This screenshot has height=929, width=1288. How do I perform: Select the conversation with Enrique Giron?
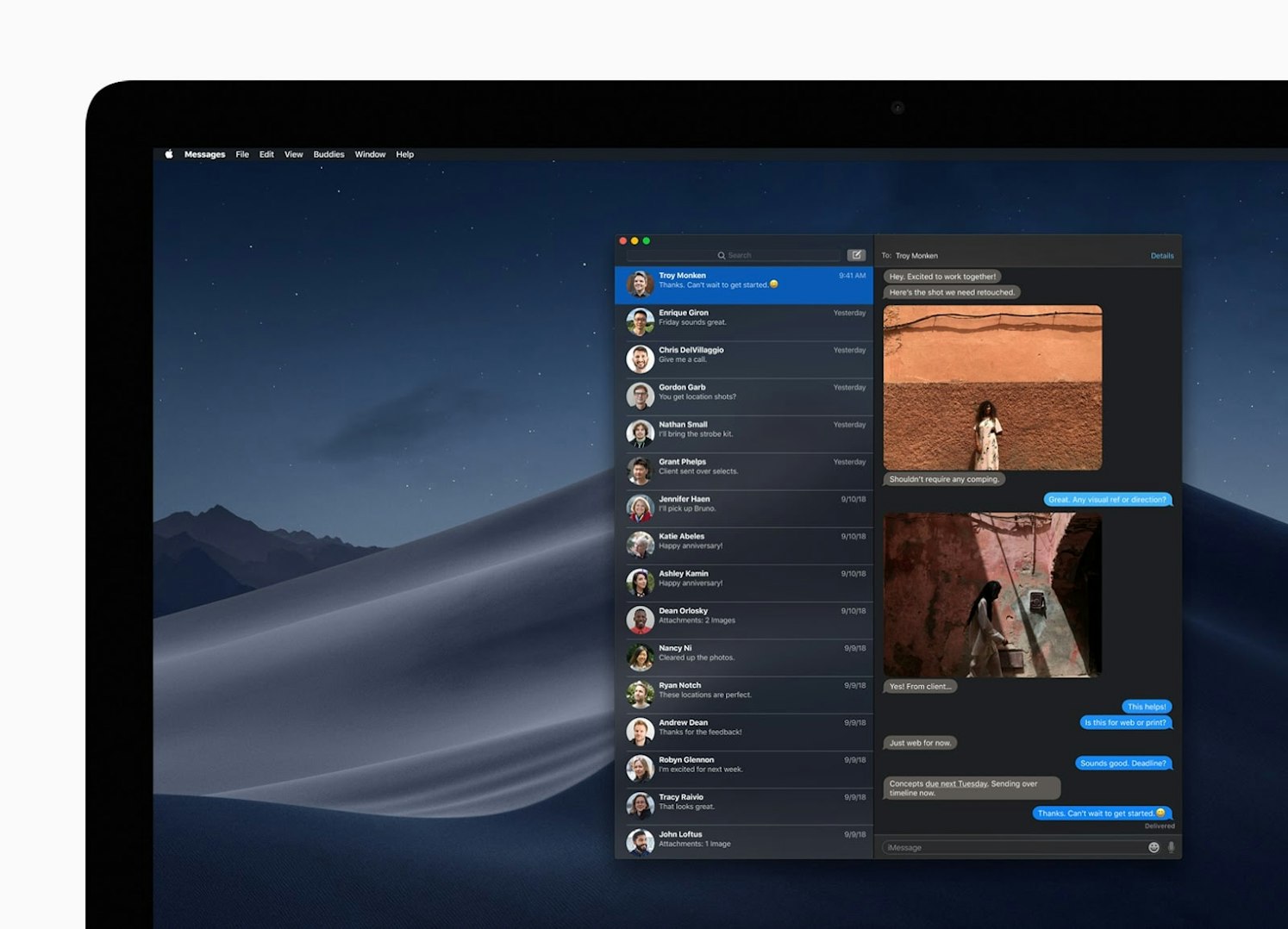click(x=746, y=319)
